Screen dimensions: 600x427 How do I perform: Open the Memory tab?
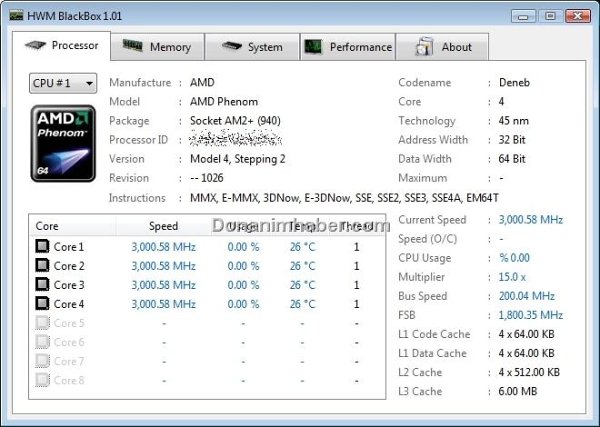[x=158, y=47]
